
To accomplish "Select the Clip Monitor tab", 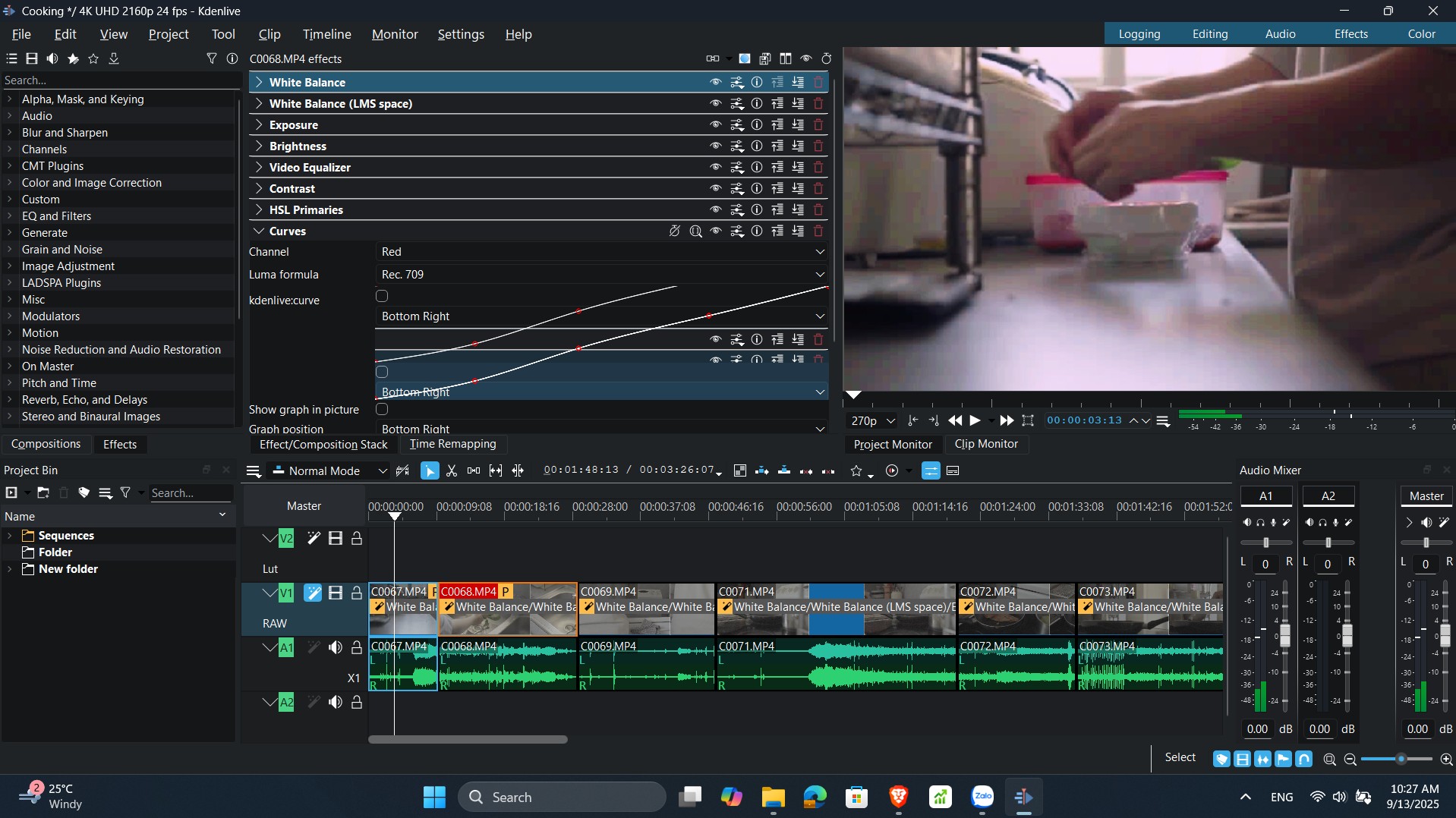I will coord(985,445).
